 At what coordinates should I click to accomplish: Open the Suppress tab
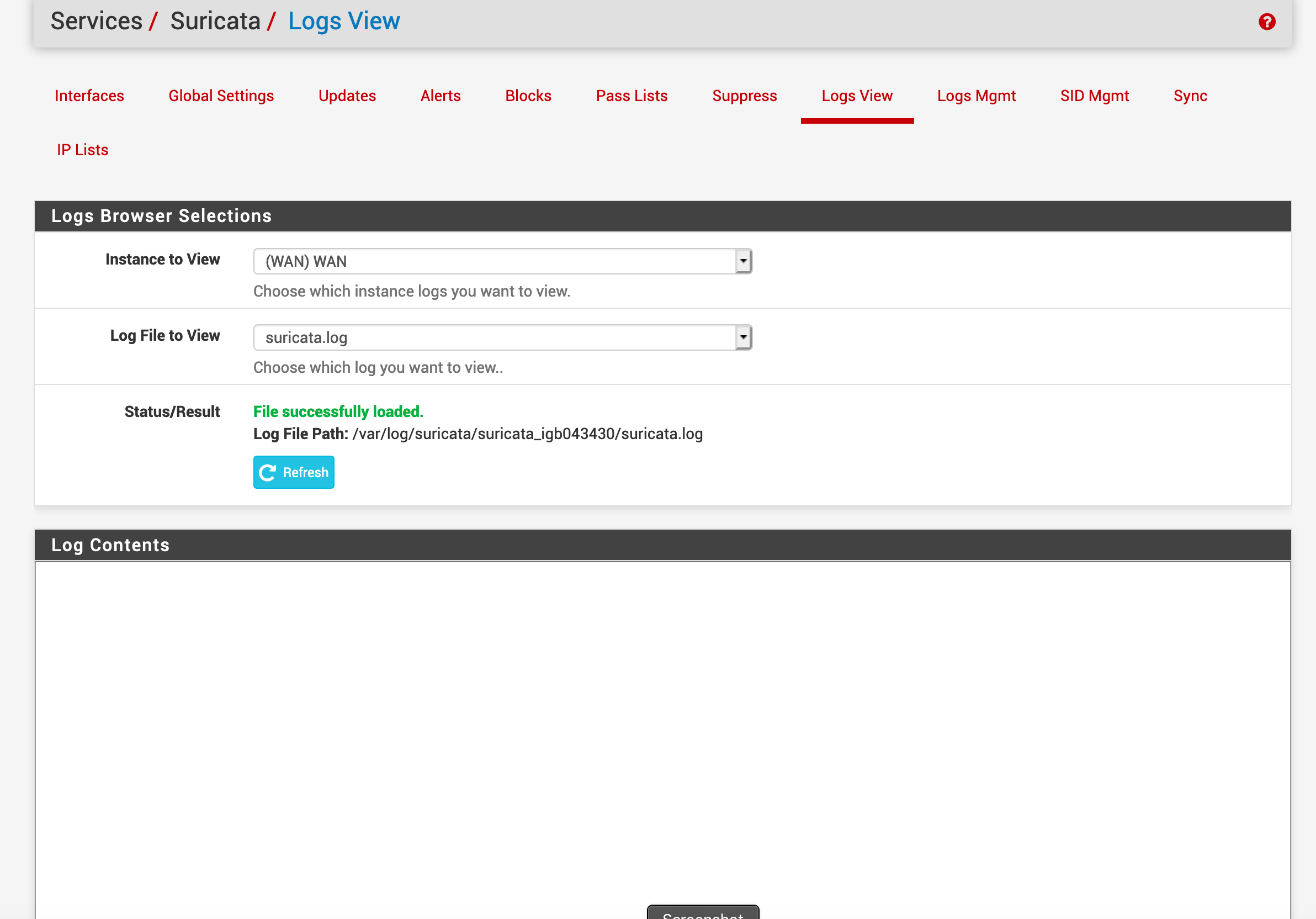(745, 96)
